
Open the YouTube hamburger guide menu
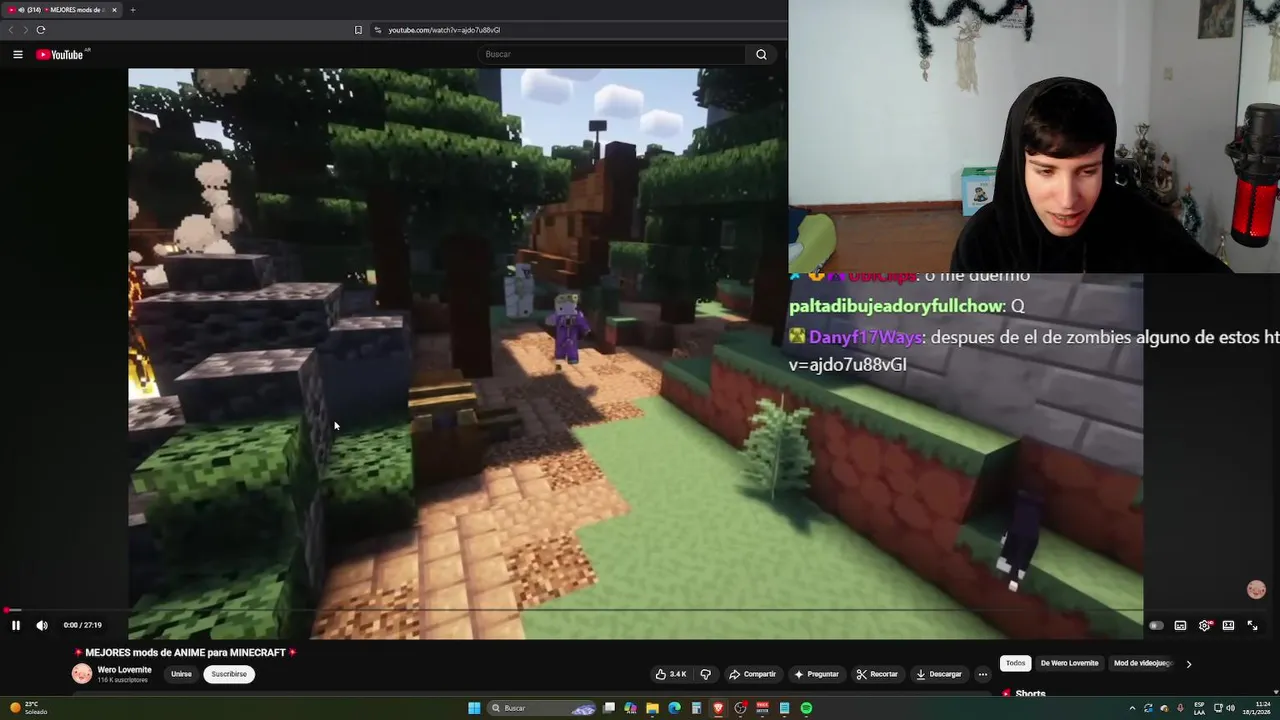click(18, 54)
